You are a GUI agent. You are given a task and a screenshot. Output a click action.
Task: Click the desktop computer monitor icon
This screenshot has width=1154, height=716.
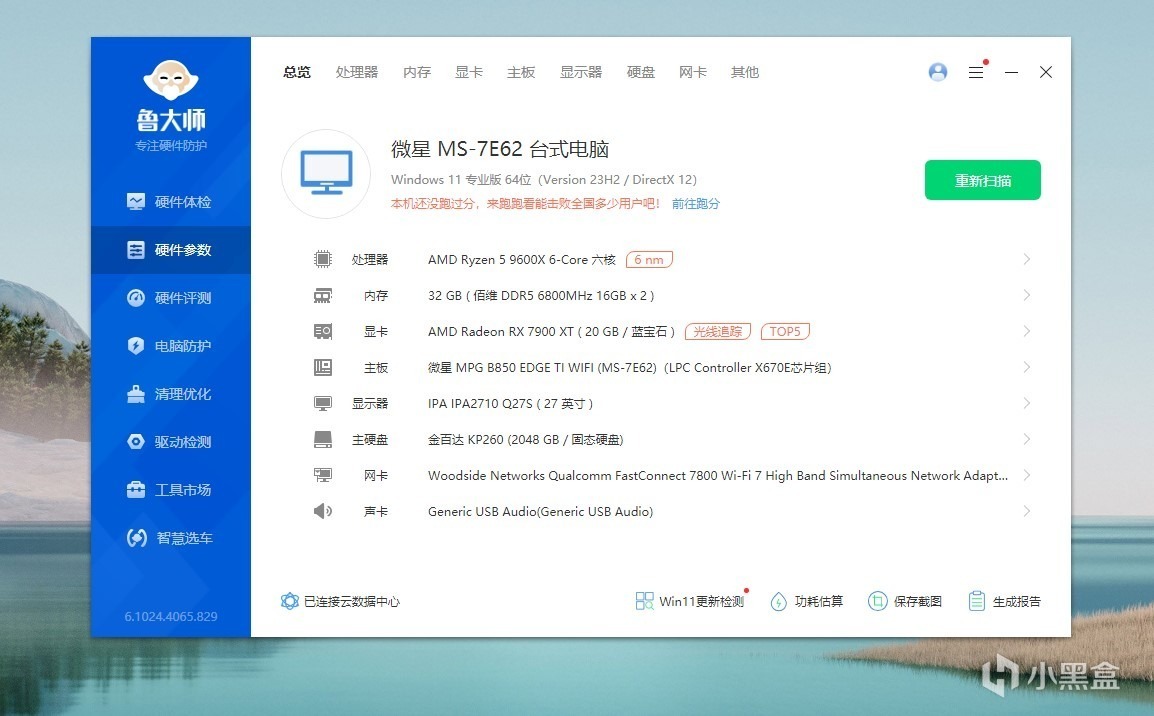326,174
